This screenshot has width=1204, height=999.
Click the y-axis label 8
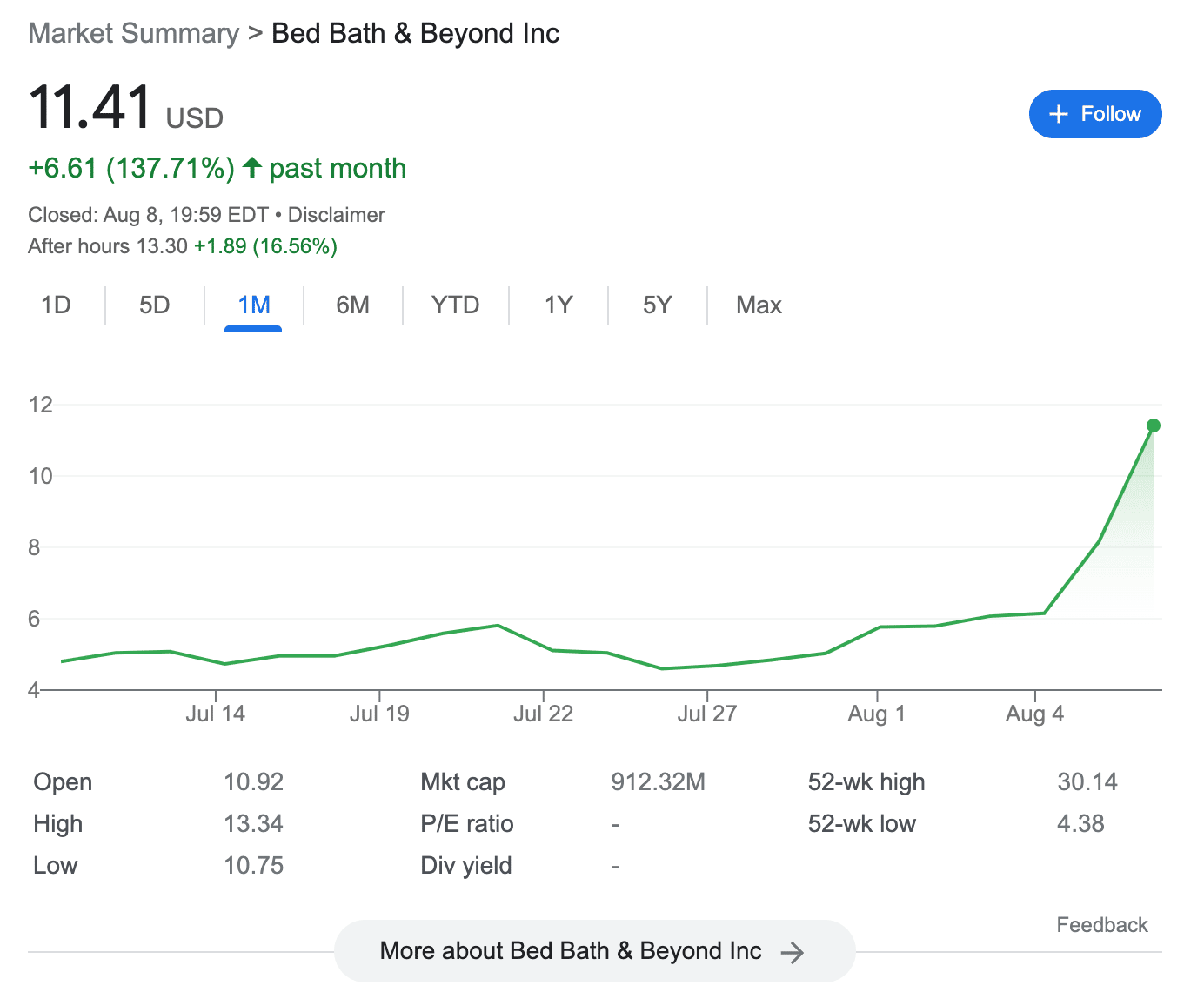tap(34, 547)
